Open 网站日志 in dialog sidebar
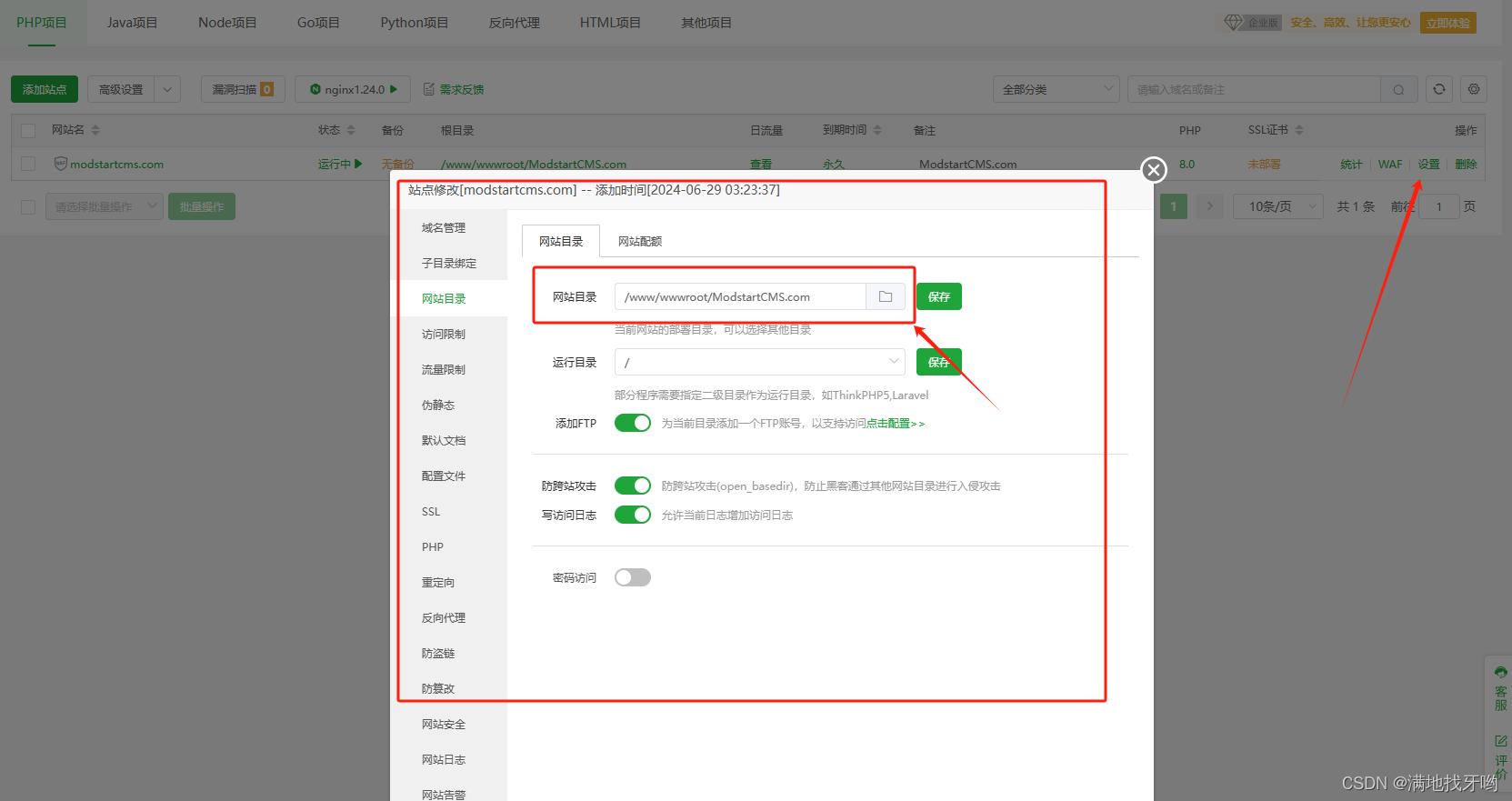1512x801 pixels. 444,759
